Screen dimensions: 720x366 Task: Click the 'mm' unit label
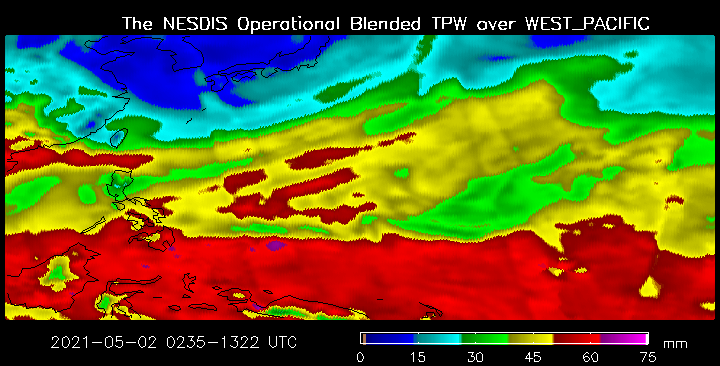675,344
